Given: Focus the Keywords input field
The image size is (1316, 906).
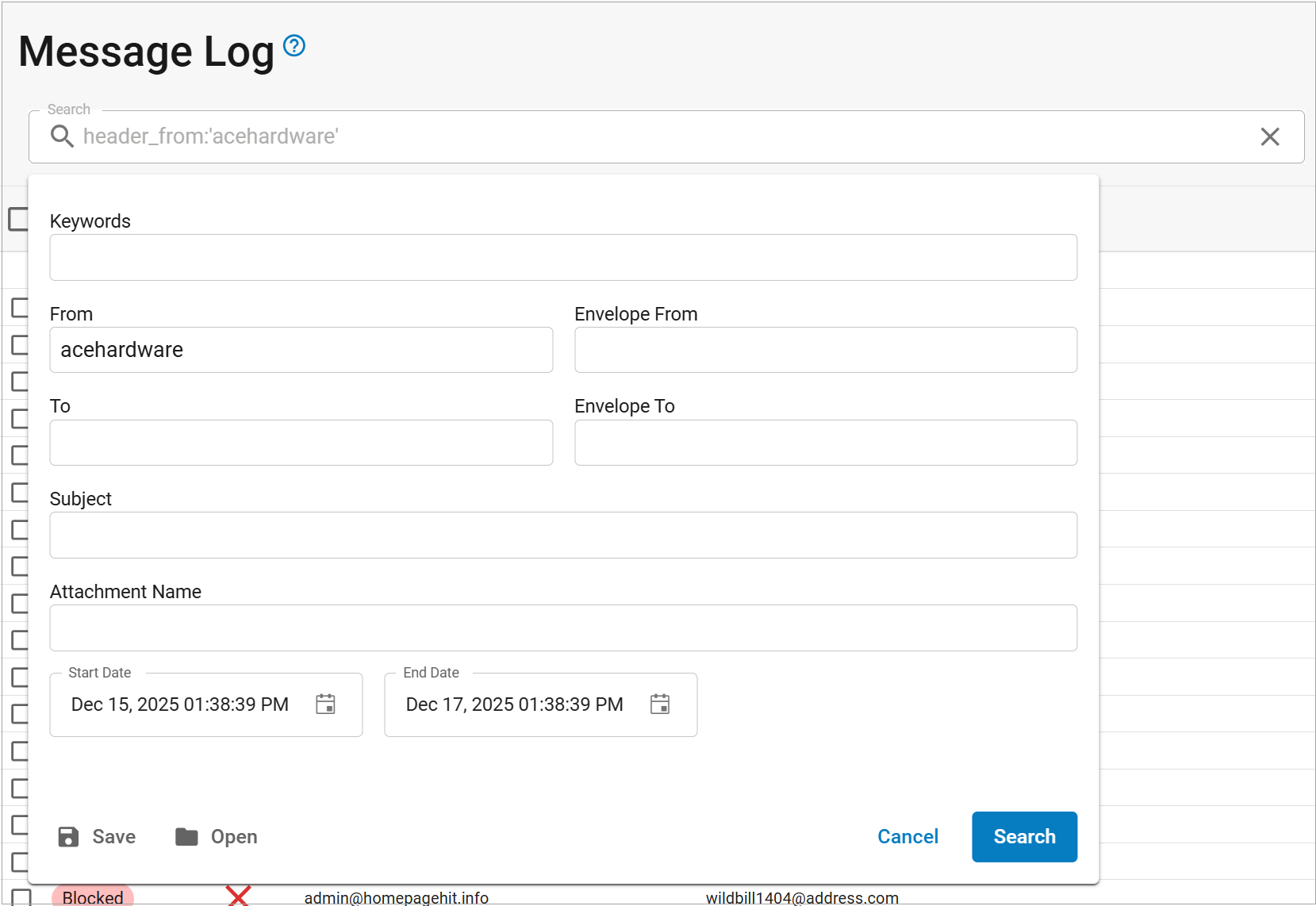Looking at the screenshot, I should (x=563, y=258).
